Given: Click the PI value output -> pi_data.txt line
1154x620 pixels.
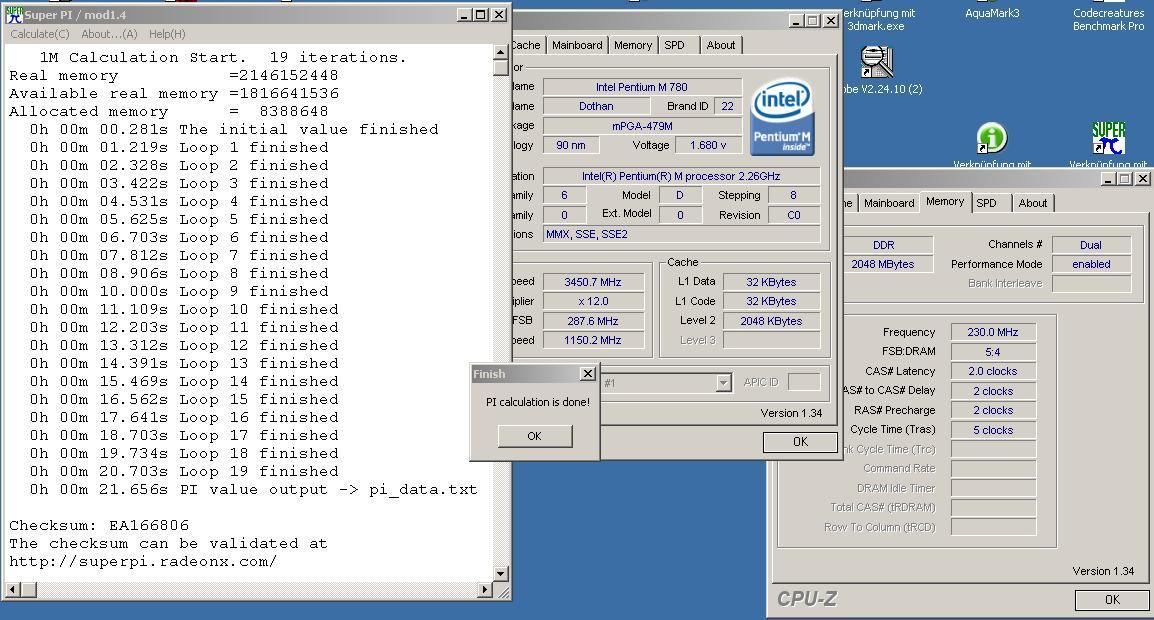Looking at the screenshot, I should coord(254,490).
